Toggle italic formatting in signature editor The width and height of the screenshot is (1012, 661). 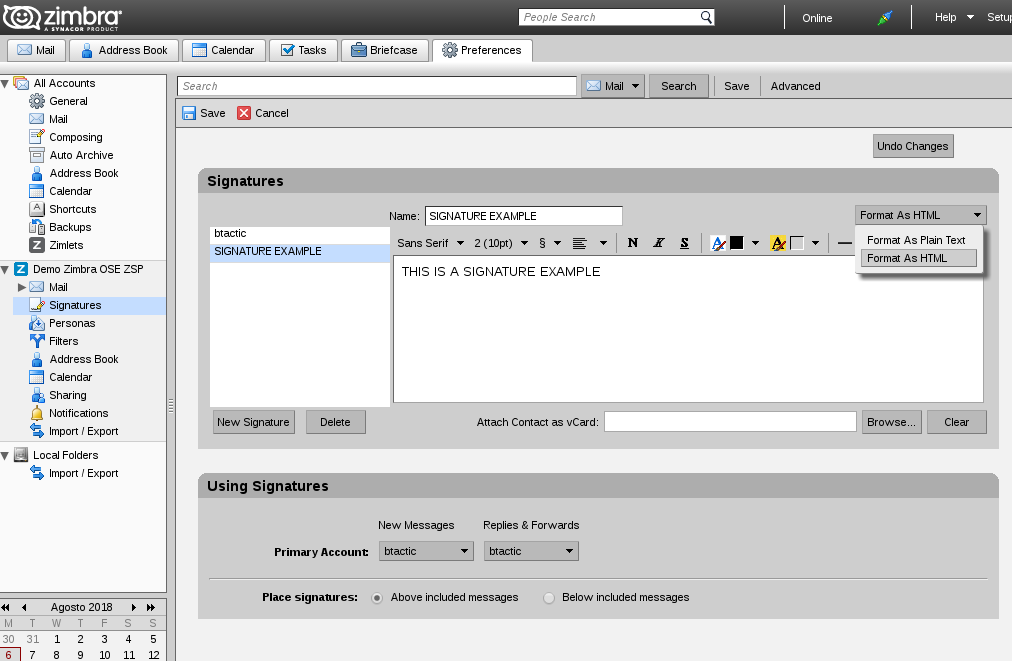click(659, 243)
